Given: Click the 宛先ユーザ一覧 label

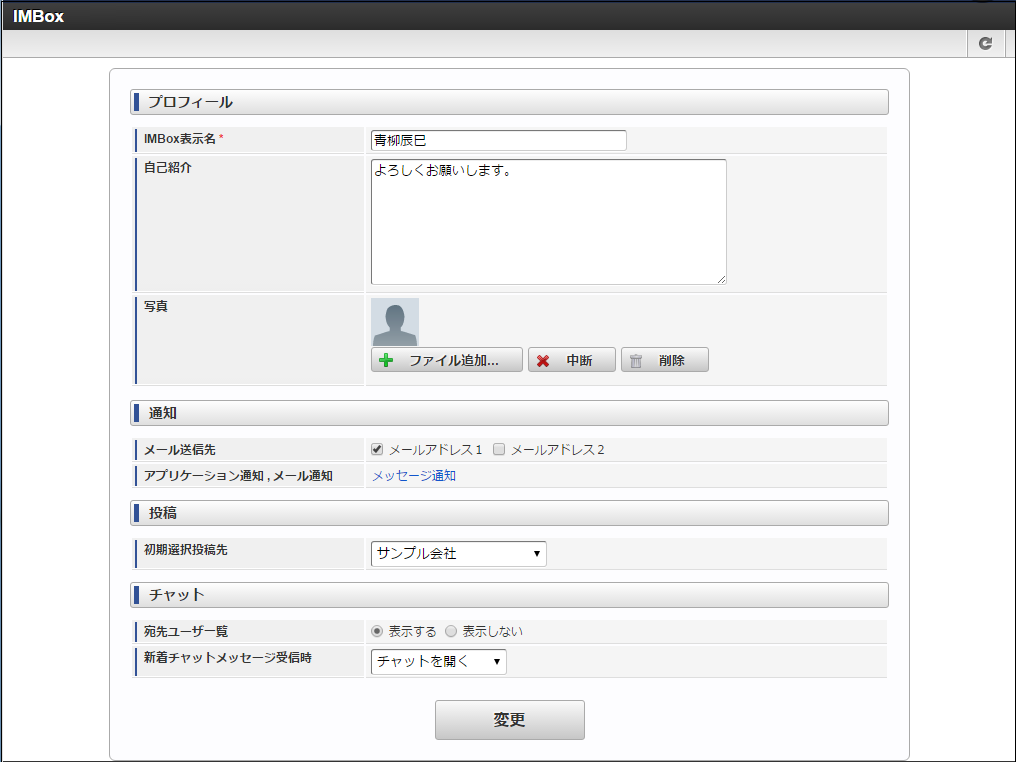Looking at the screenshot, I should pos(186,631).
